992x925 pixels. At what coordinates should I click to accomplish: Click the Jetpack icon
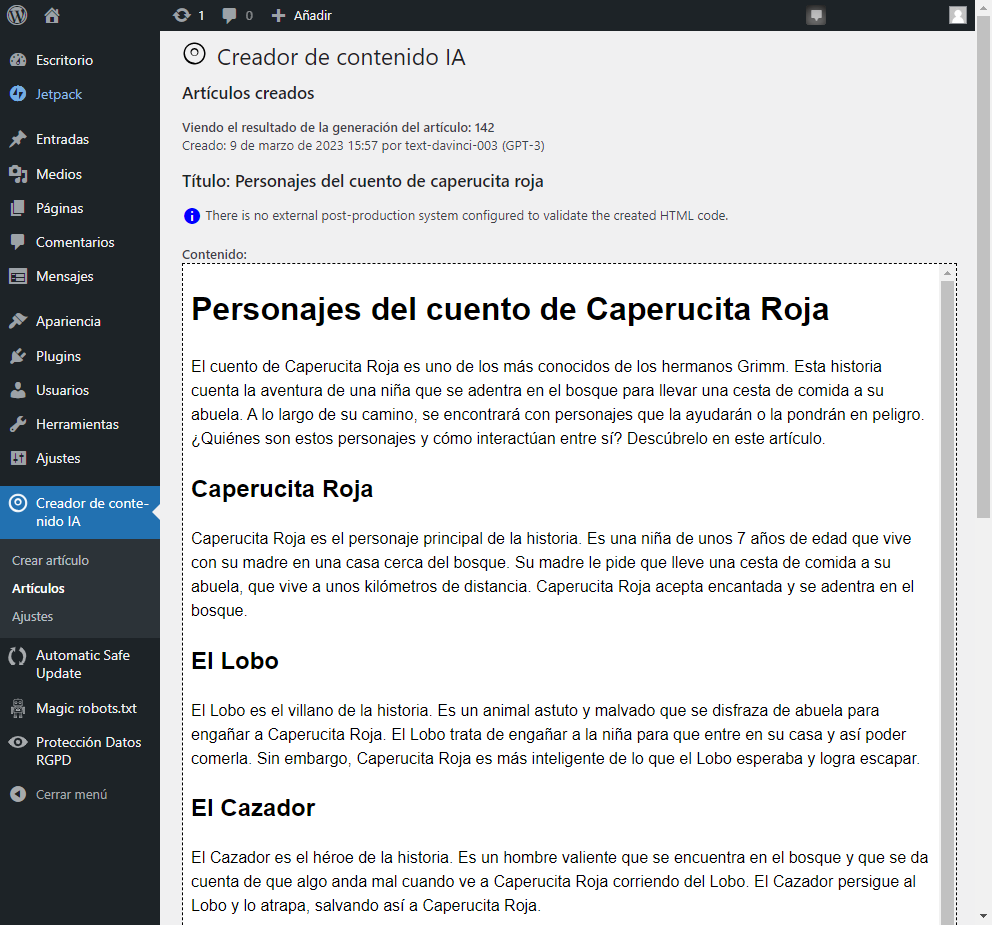tap(18, 94)
